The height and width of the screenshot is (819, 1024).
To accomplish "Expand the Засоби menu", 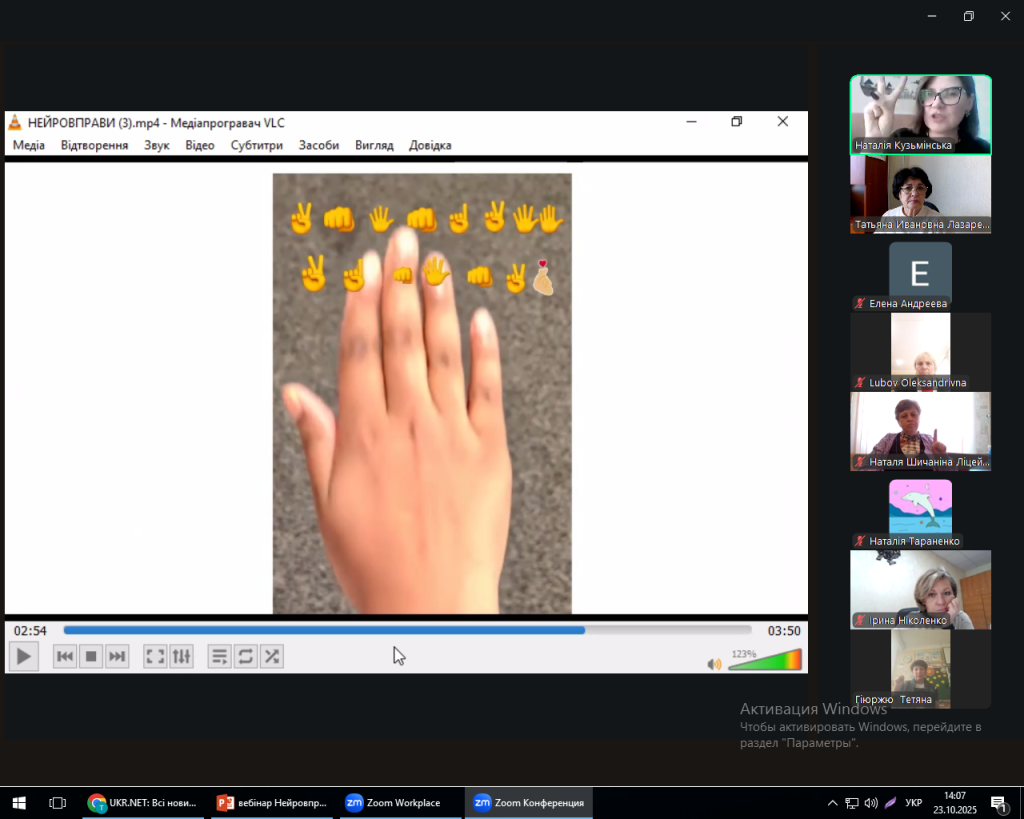I will click(319, 145).
